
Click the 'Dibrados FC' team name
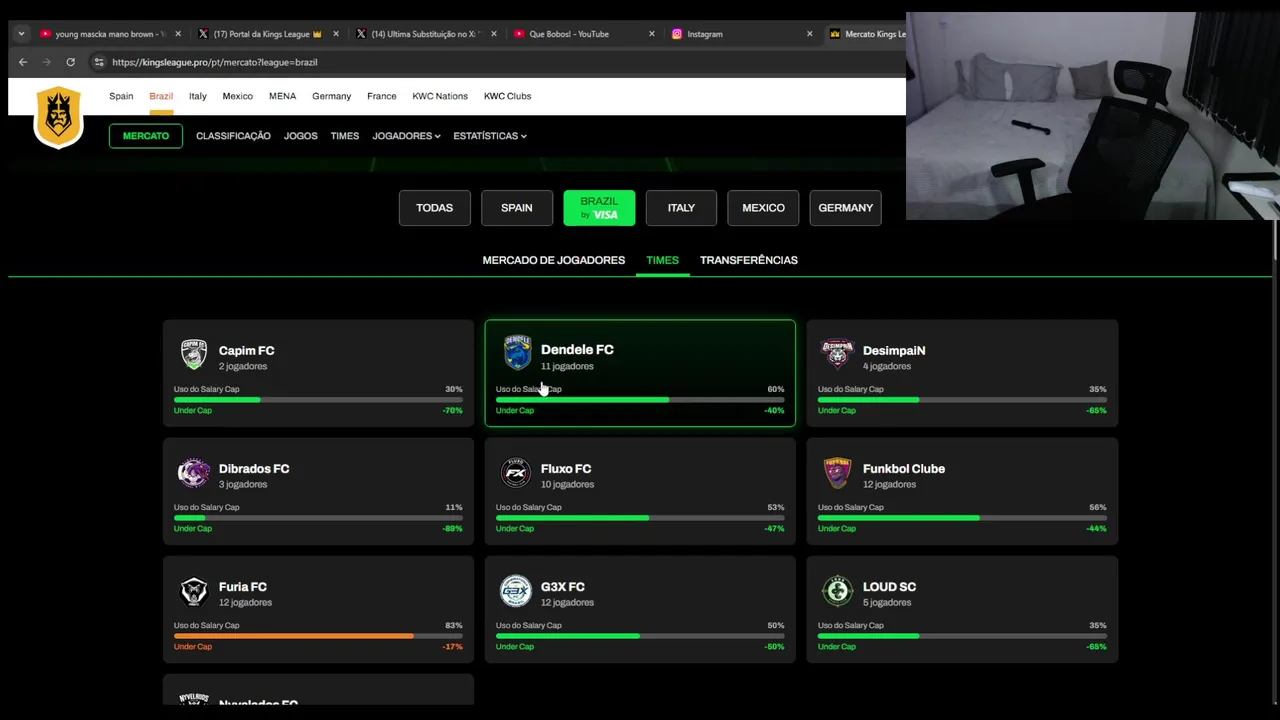254,469
